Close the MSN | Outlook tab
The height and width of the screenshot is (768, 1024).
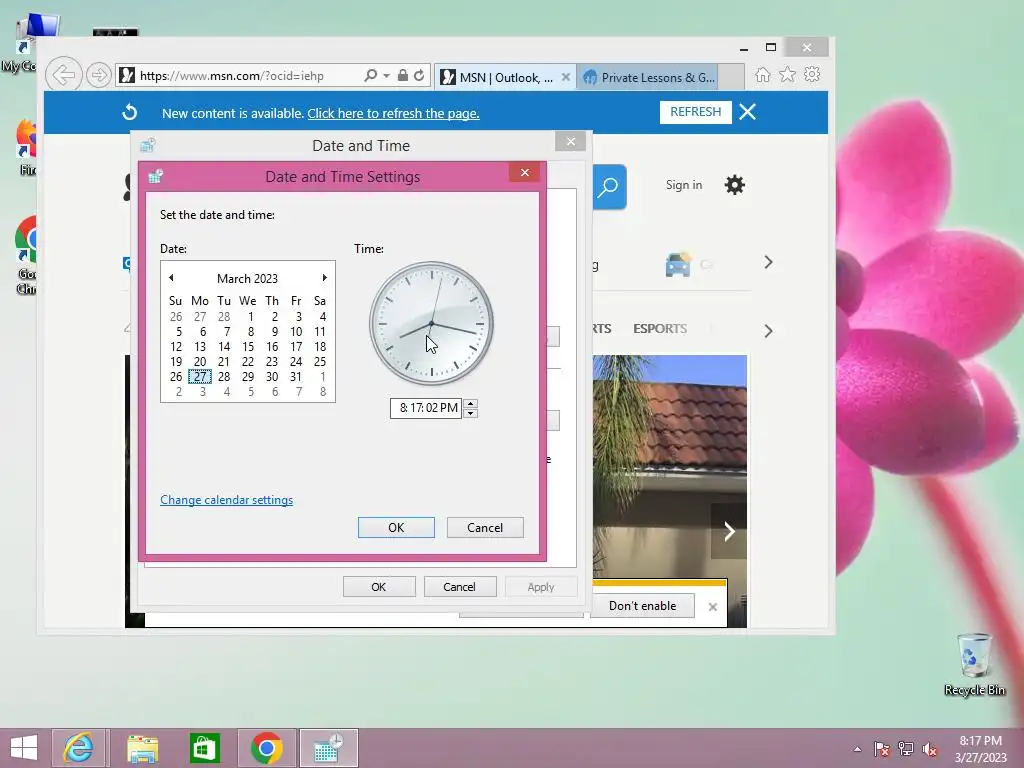pos(566,78)
